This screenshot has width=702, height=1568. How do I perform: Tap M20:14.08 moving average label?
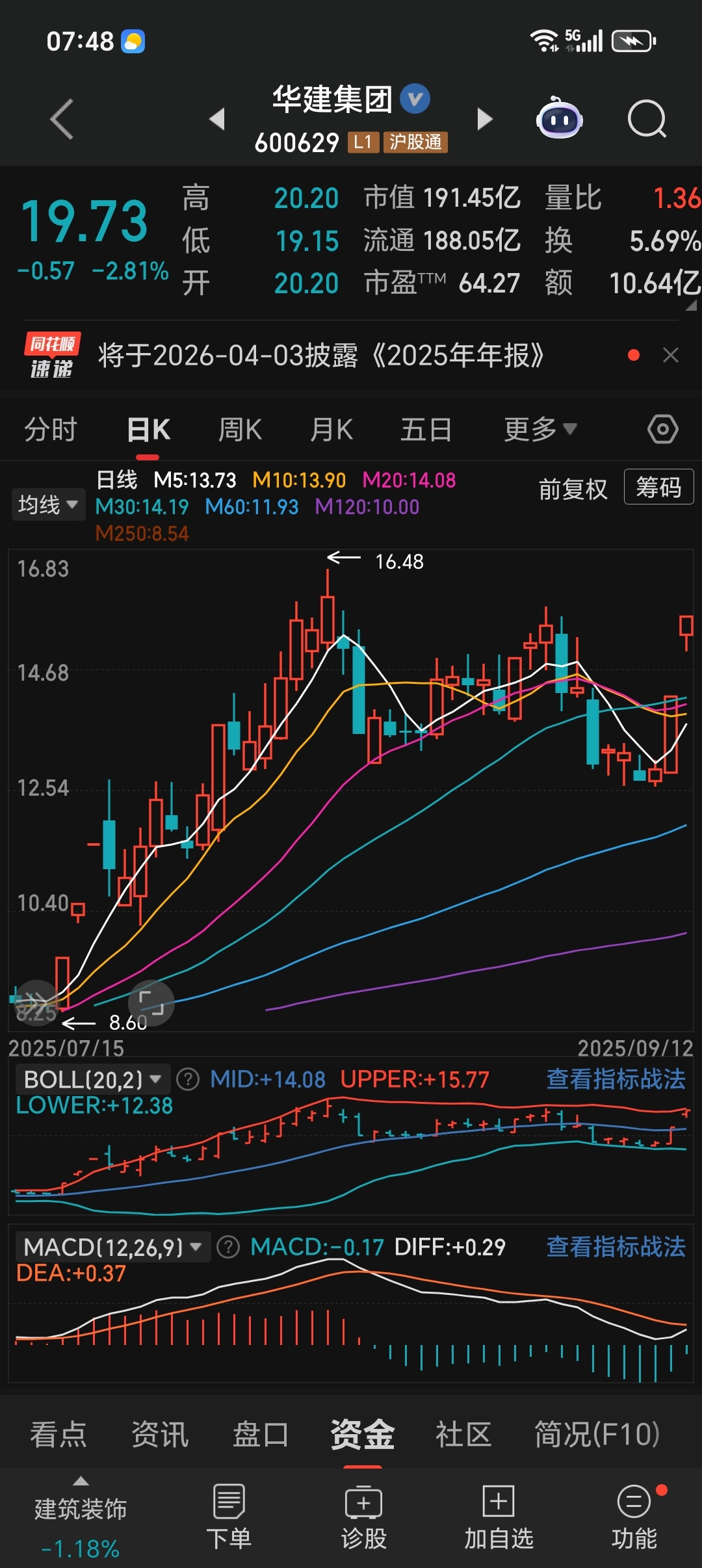[x=409, y=480]
